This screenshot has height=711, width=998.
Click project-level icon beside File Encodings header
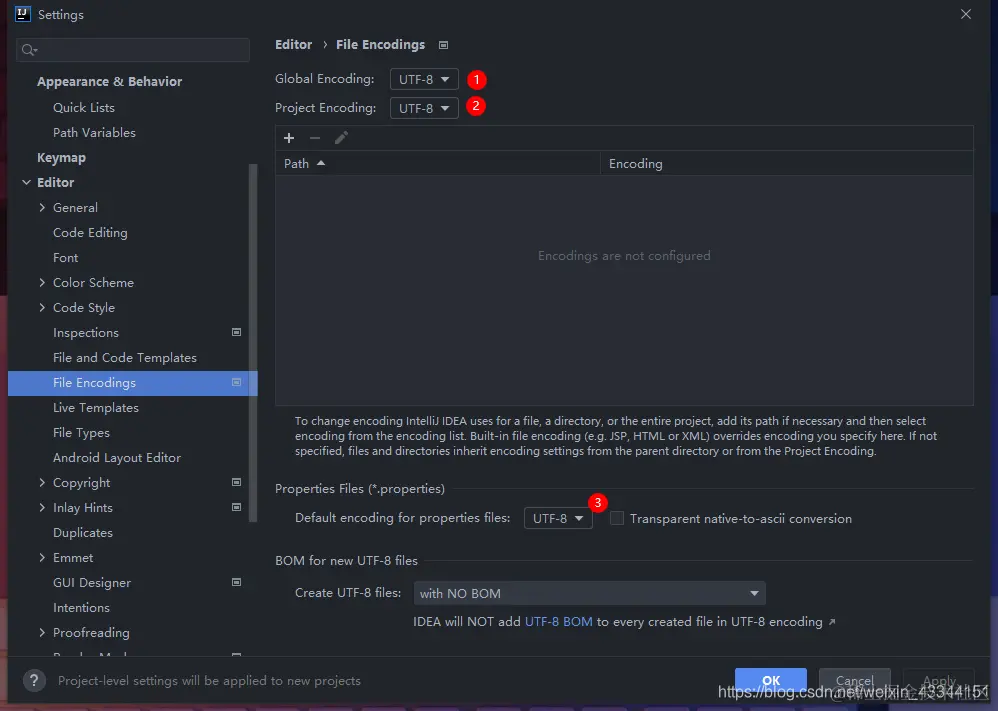click(444, 45)
